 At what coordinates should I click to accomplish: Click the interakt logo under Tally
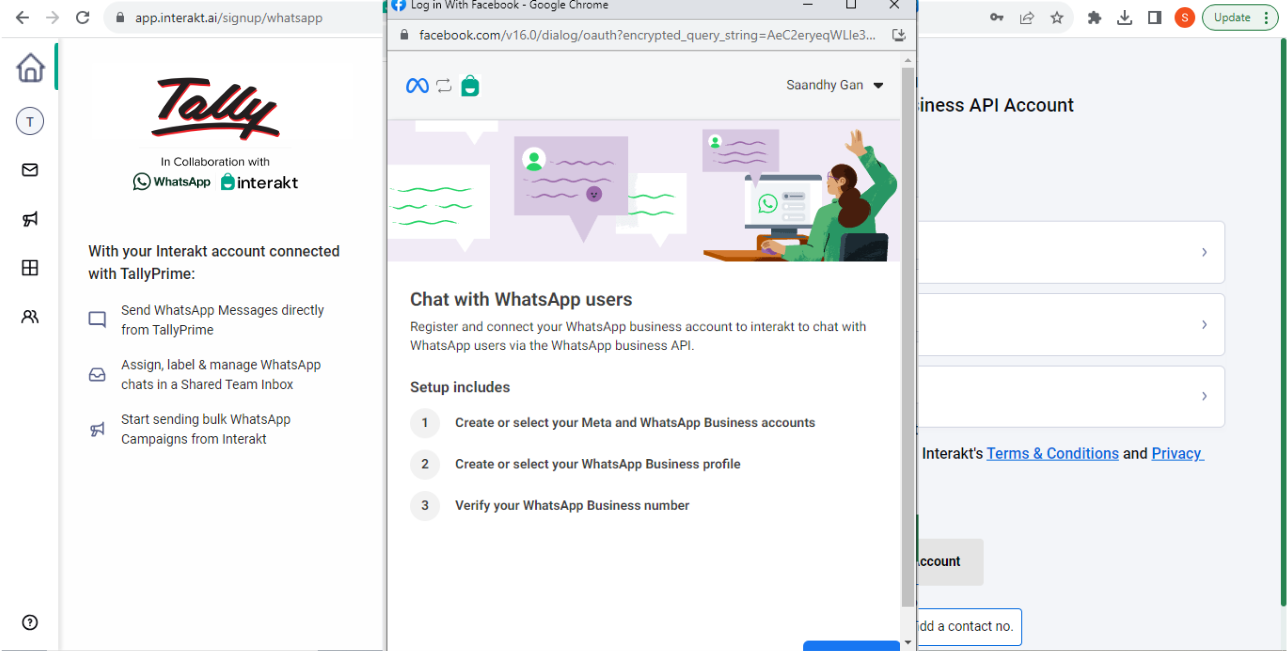[x=259, y=182]
